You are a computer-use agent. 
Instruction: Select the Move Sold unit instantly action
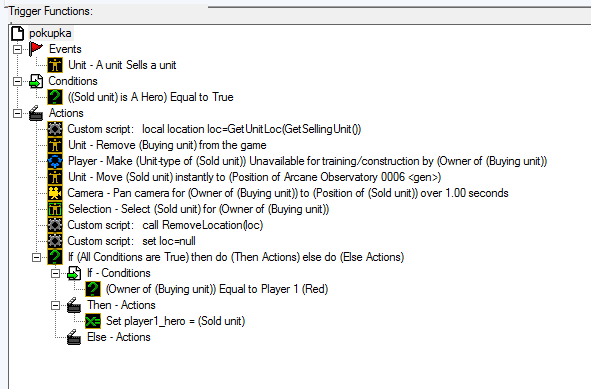click(254, 177)
